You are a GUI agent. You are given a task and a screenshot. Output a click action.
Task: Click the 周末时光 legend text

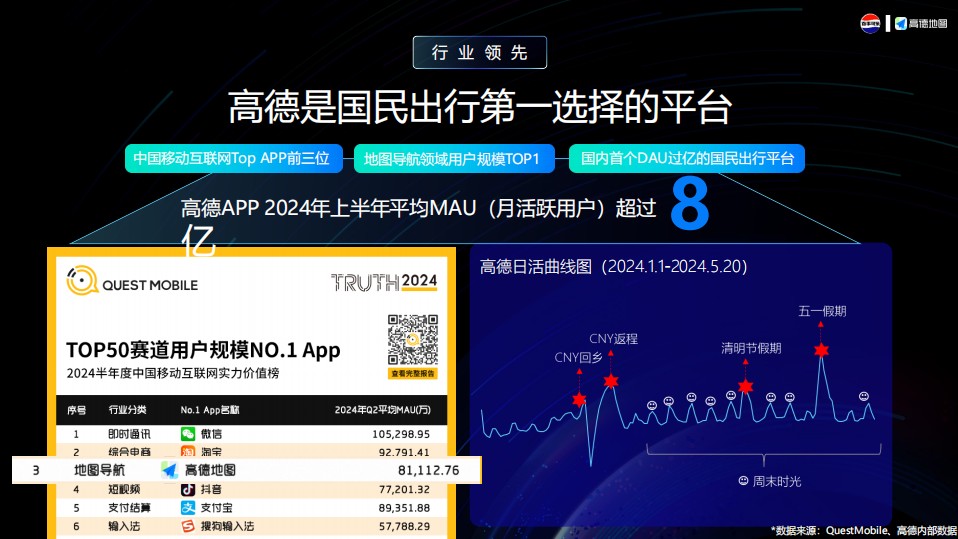(x=777, y=482)
